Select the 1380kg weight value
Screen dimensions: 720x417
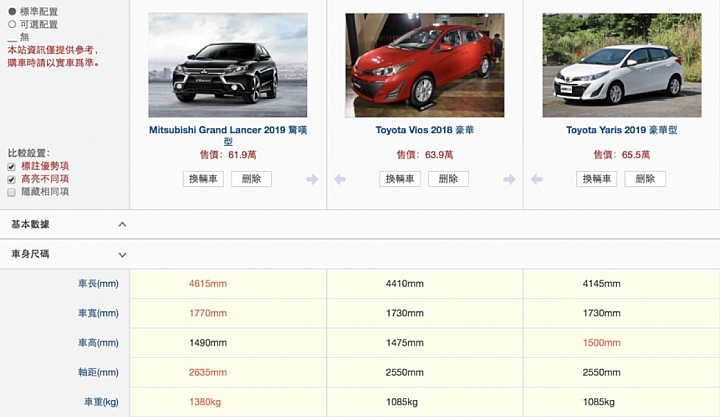click(205, 402)
